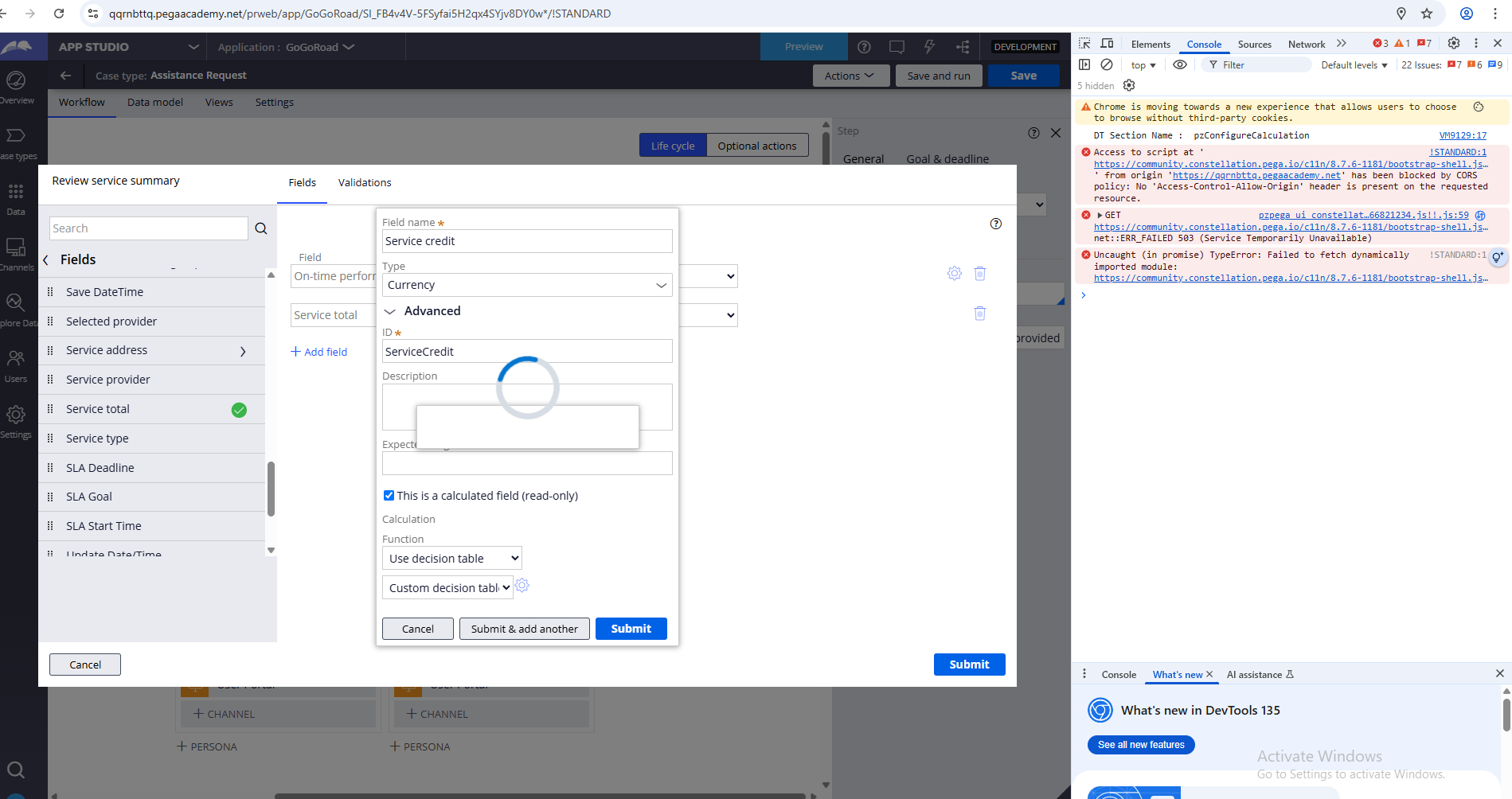
Task: Bookmark page with the star icon
Action: (1427, 14)
